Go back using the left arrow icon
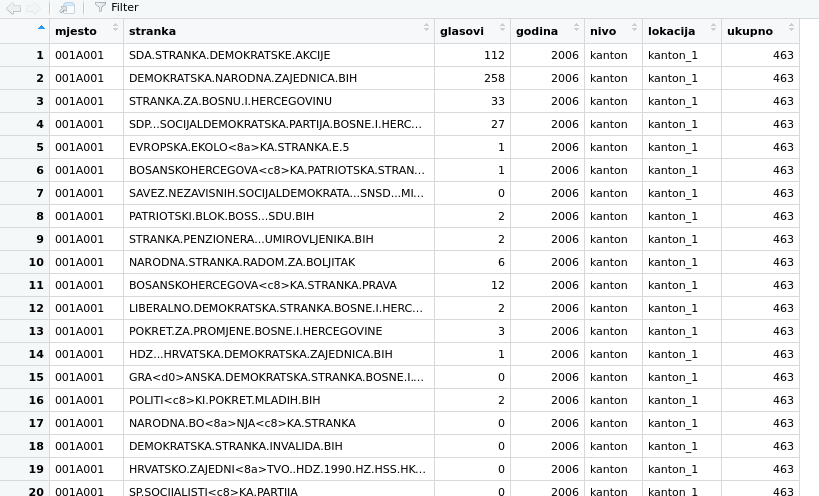The width and height of the screenshot is (819, 496). [14, 8]
